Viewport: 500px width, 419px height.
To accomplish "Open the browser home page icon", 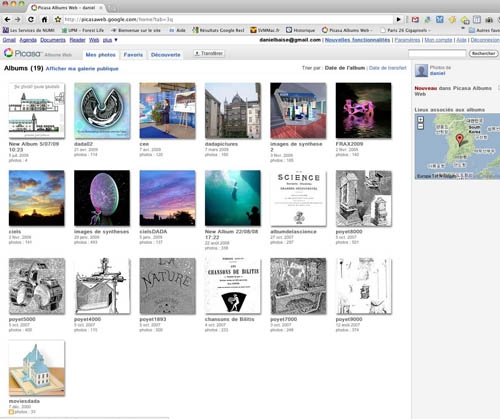I will click(x=44, y=19).
